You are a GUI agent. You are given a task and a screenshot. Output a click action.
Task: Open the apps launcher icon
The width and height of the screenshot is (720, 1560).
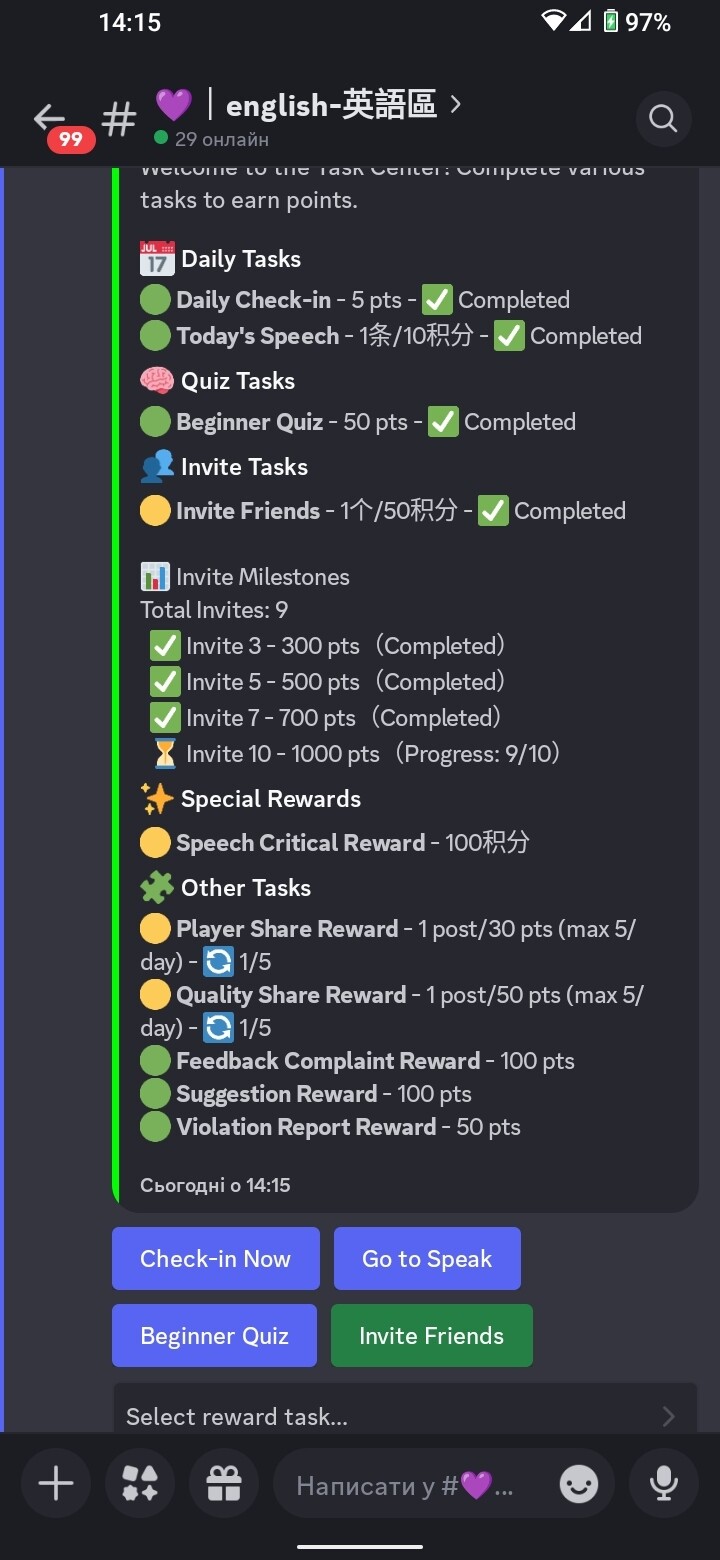140,1484
